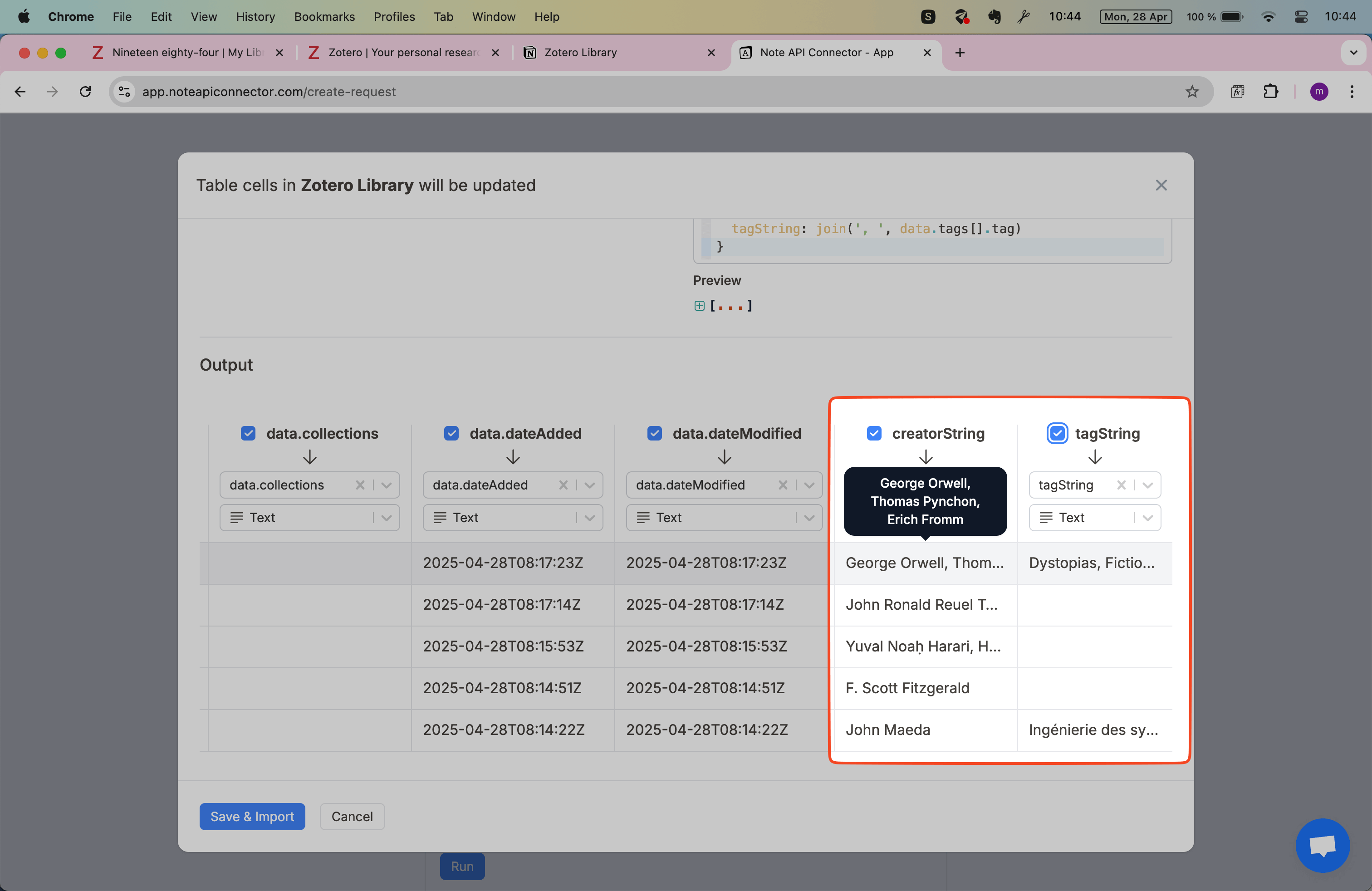
Task: View site information icon in address bar
Action: pyautogui.click(x=124, y=92)
